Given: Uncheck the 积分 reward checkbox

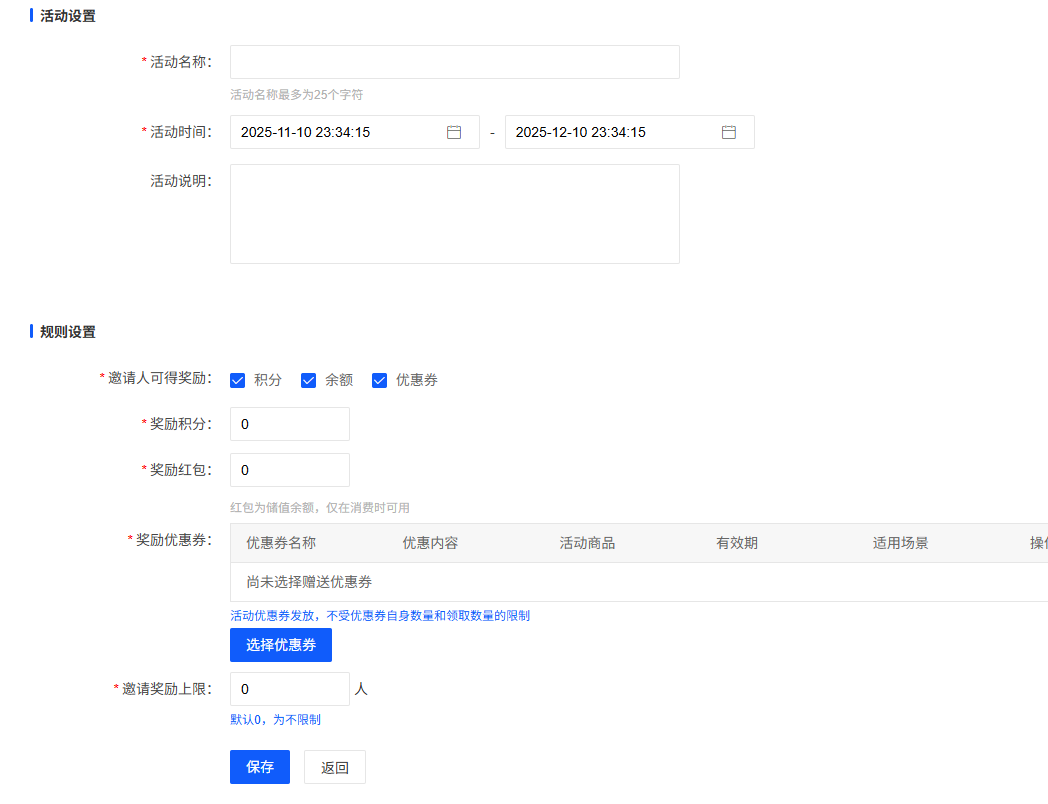Looking at the screenshot, I should click(x=238, y=380).
